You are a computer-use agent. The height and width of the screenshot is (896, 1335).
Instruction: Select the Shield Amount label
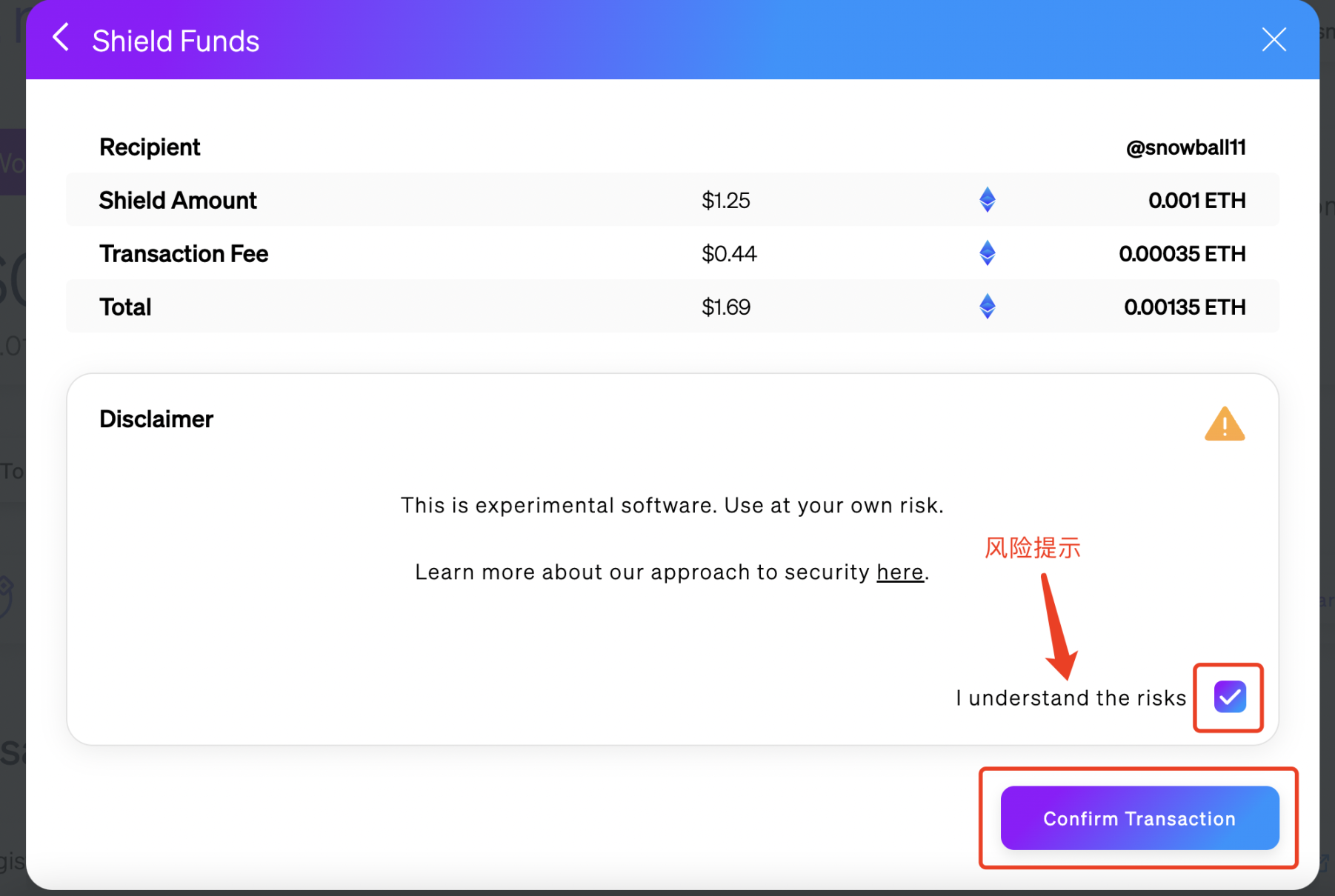tap(178, 201)
